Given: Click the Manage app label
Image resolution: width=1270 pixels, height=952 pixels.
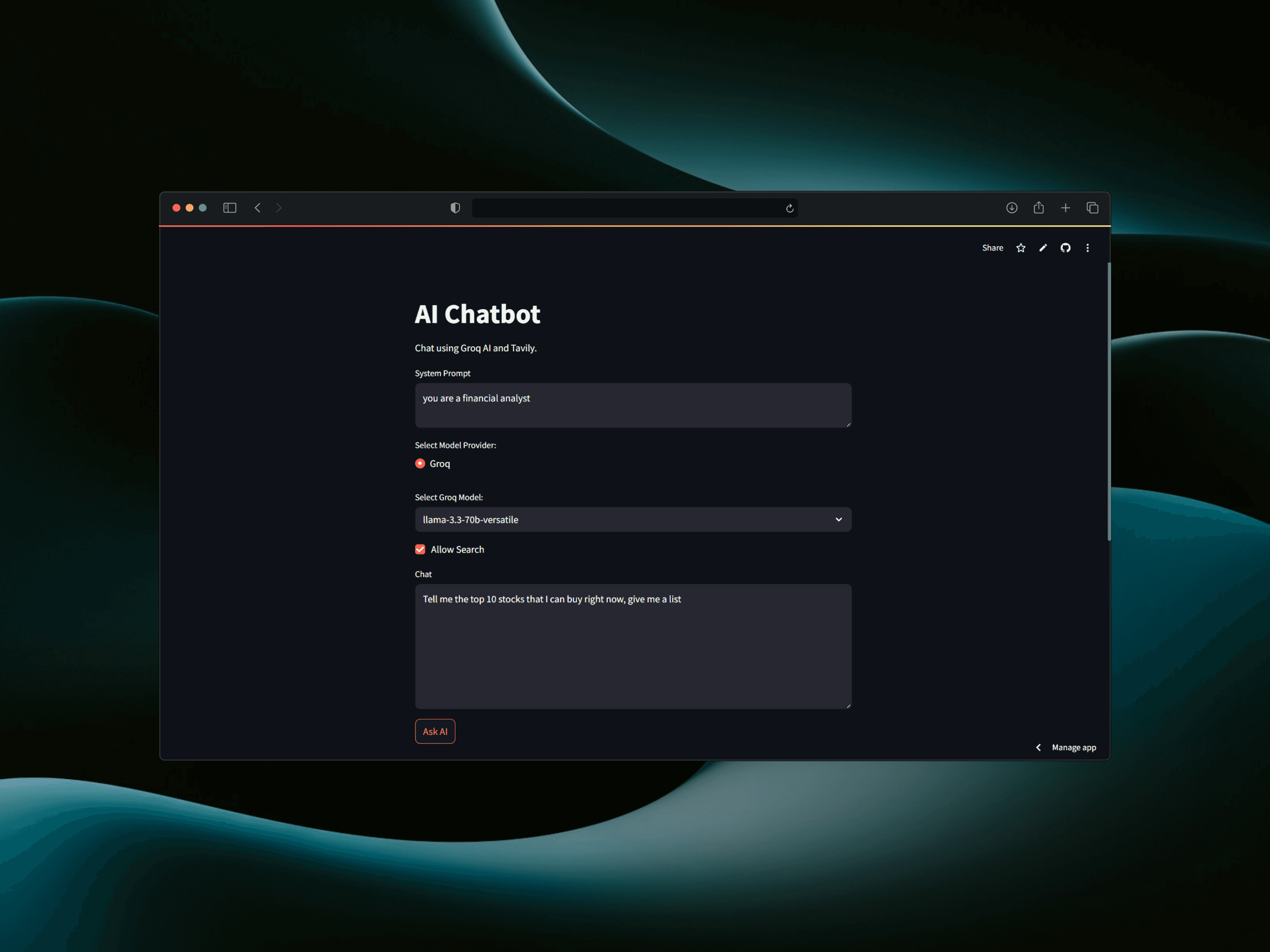Looking at the screenshot, I should click(1074, 747).
